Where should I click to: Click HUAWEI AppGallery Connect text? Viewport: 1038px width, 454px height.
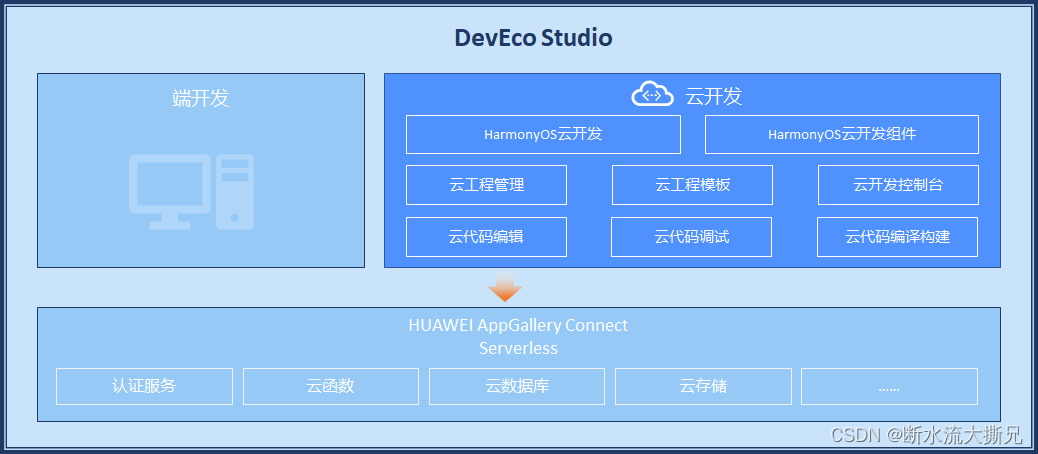click(518, 326)
